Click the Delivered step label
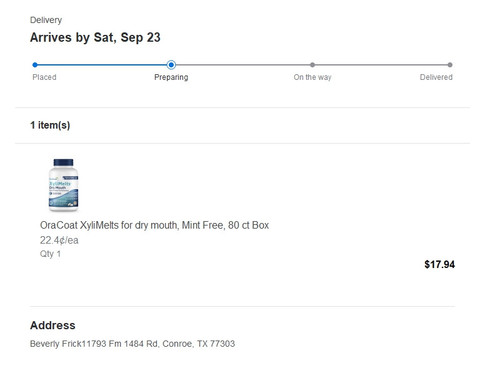The height and width of the screenshot is (391, 500). pos(436,77)
